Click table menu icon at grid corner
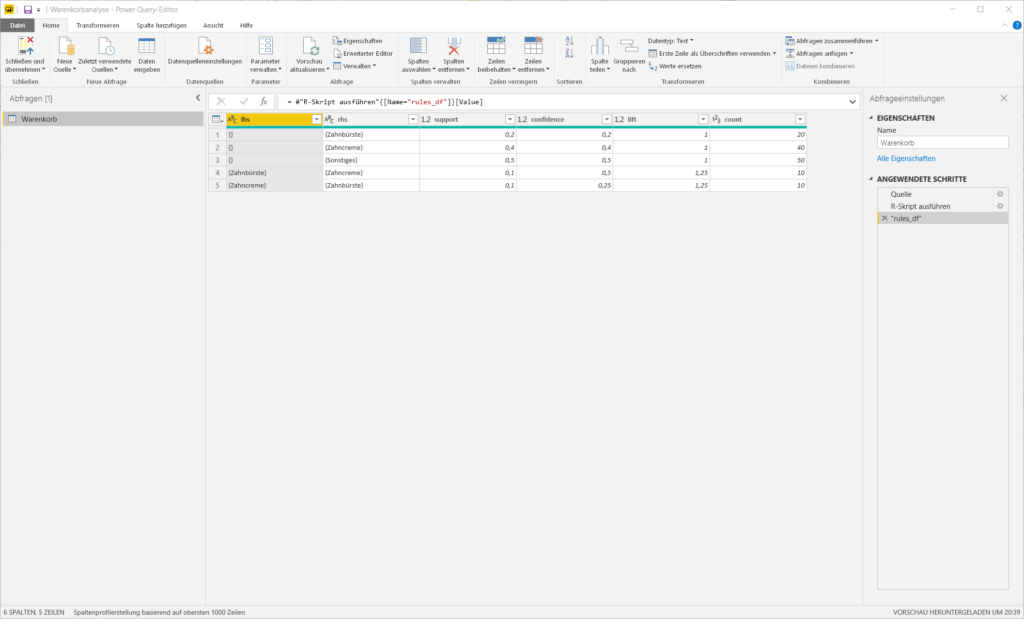Viewport: 1024px width, 619px height. point(217,119)
